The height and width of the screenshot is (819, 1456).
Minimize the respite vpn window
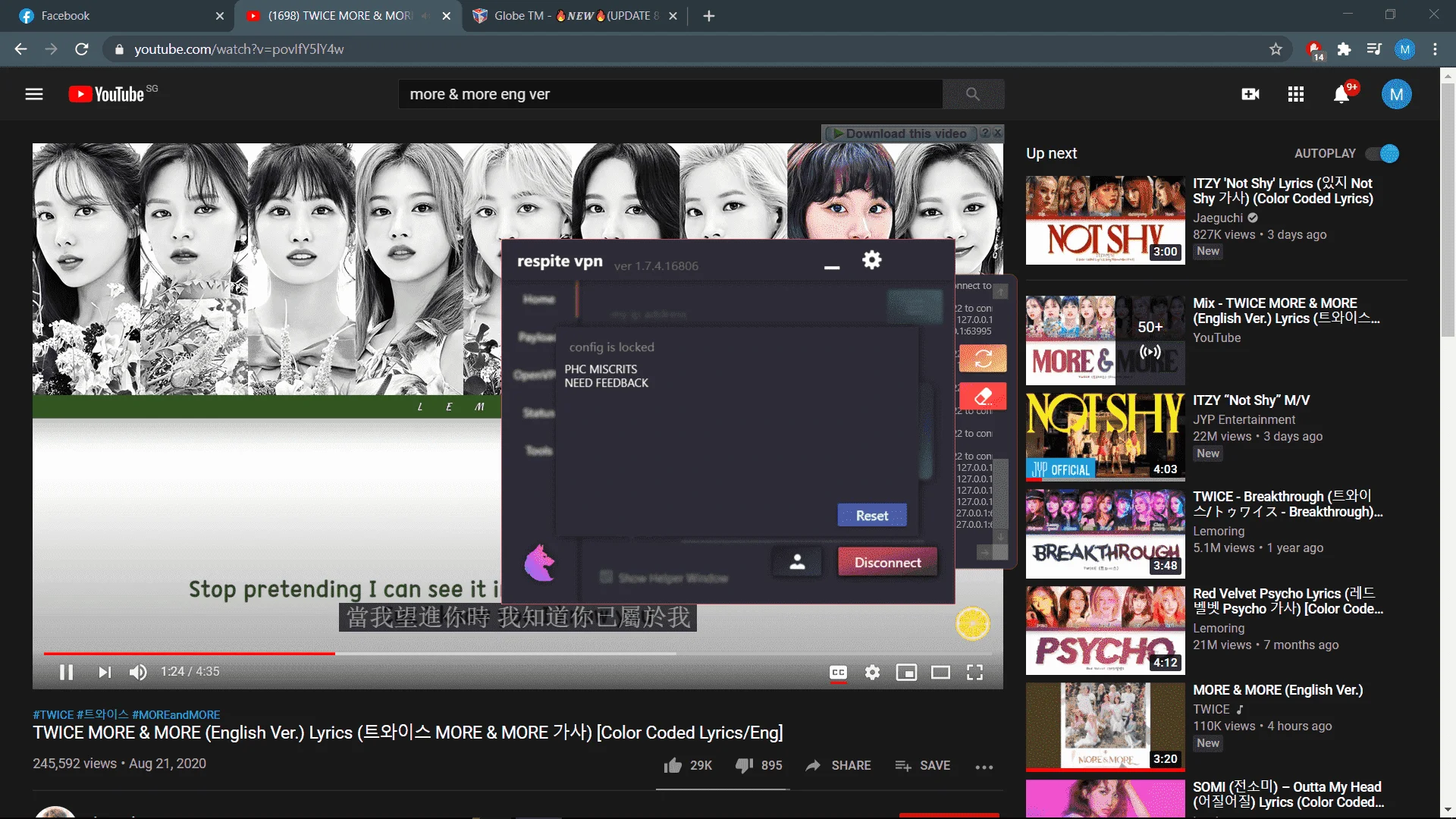pyautogui.click(x=832, y=267)
